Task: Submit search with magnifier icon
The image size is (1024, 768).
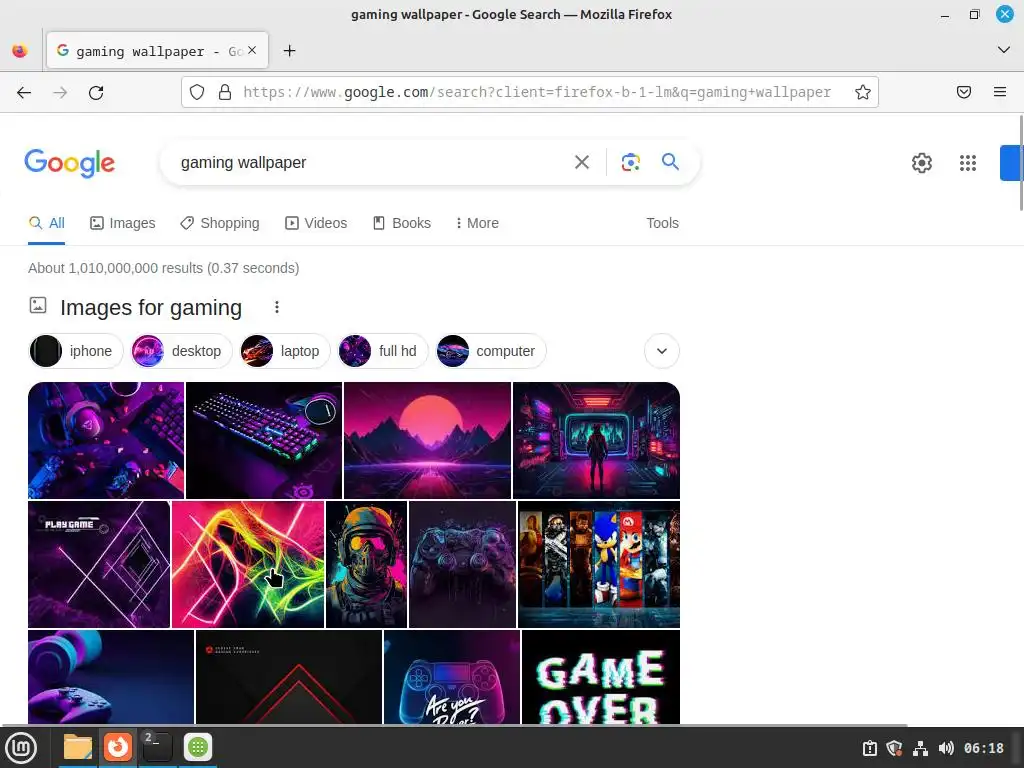Action: (x=670, y=161)
